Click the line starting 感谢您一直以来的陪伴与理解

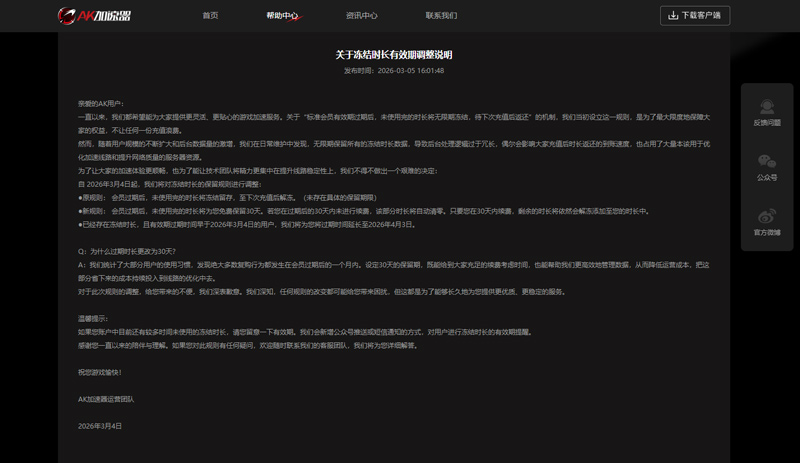[249, 346]
